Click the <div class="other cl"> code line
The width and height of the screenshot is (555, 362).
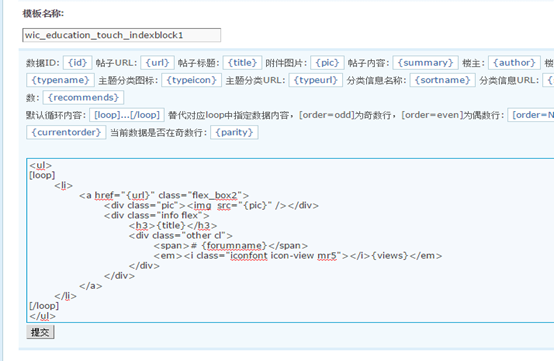coord(181,235)
